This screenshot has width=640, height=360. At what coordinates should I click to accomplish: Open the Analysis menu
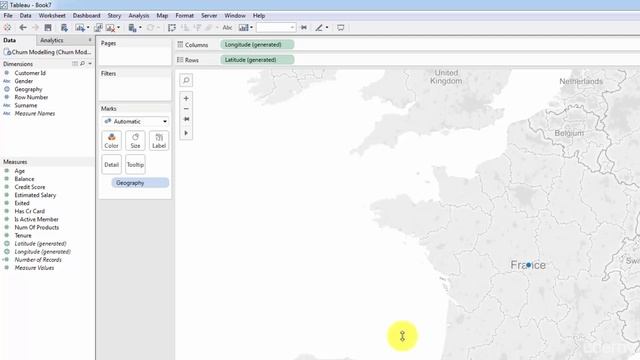(x=139, y=16)
